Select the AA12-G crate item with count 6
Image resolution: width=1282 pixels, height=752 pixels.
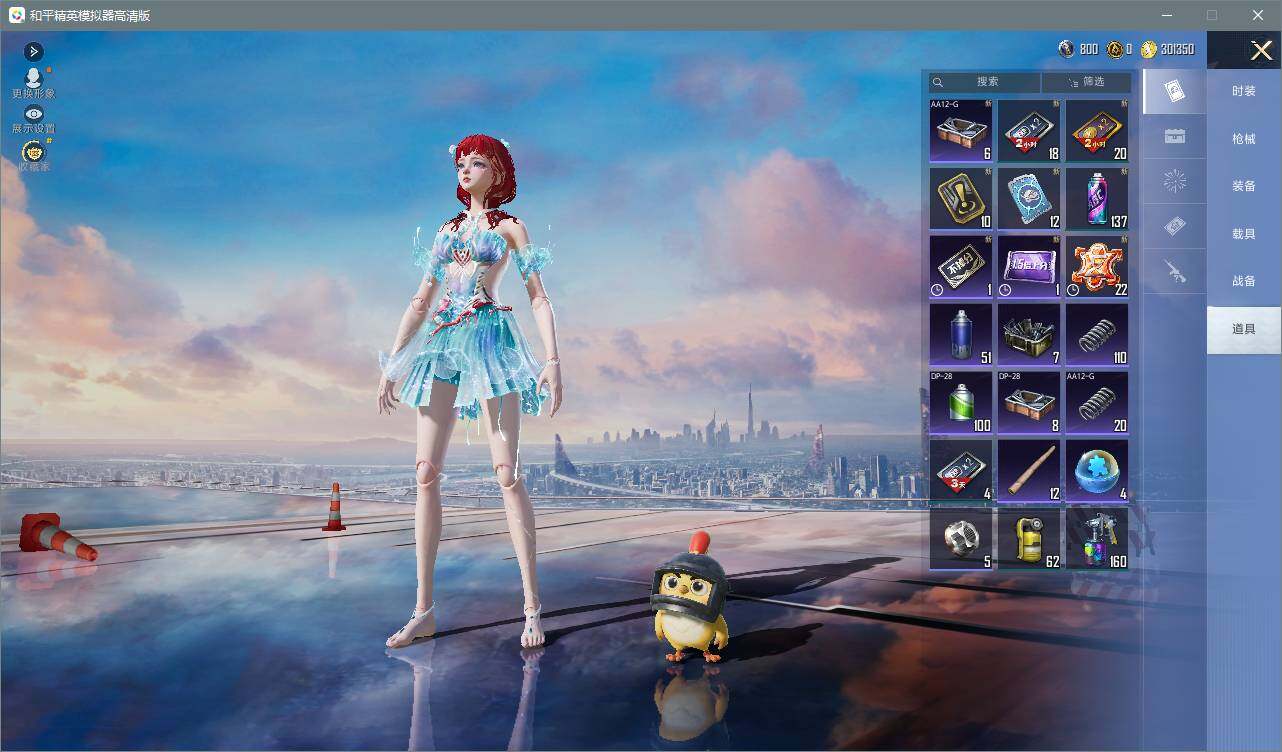(x=961, y=130)
